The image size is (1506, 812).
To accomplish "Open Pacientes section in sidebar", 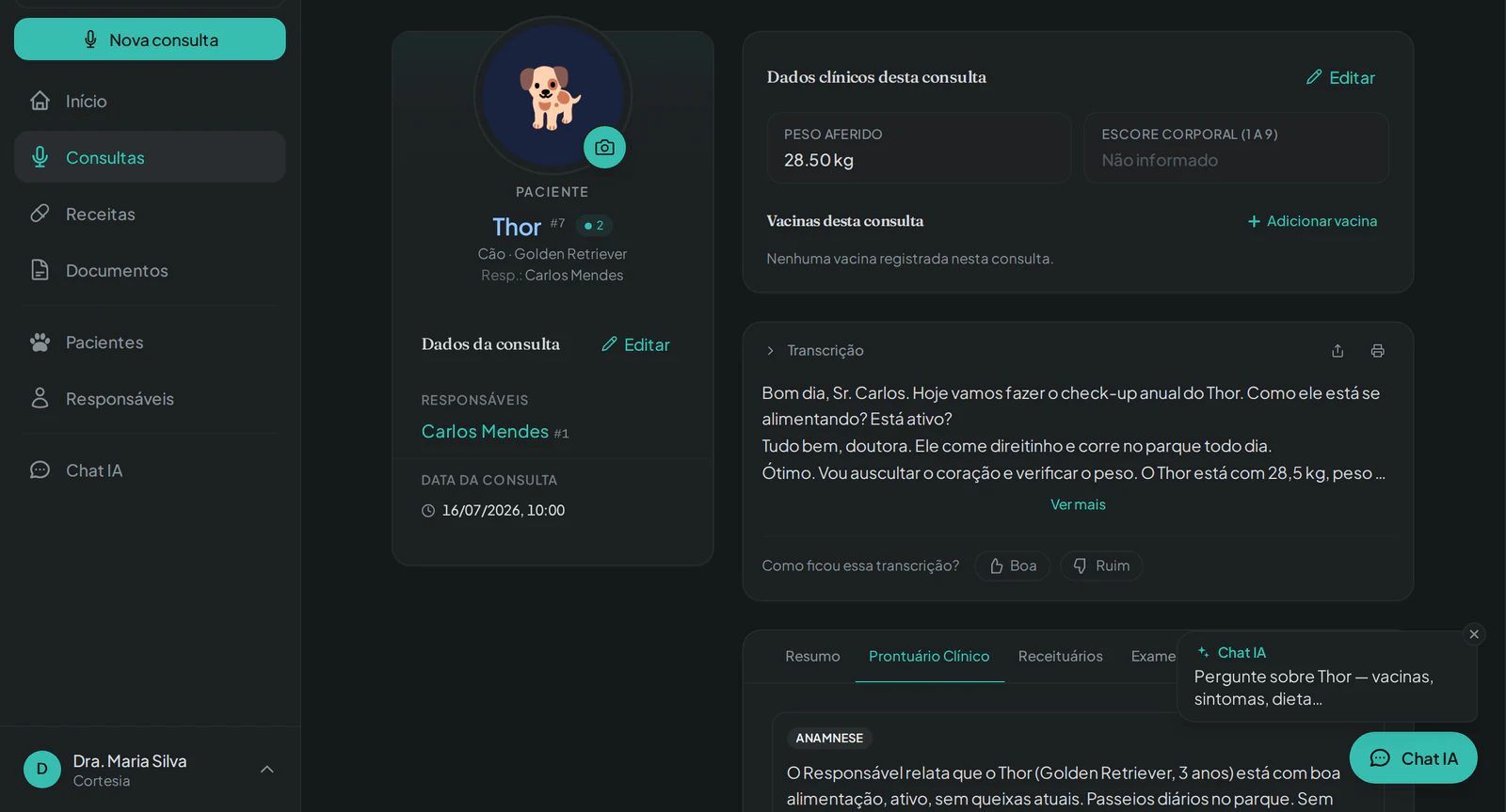I will 150,342.
